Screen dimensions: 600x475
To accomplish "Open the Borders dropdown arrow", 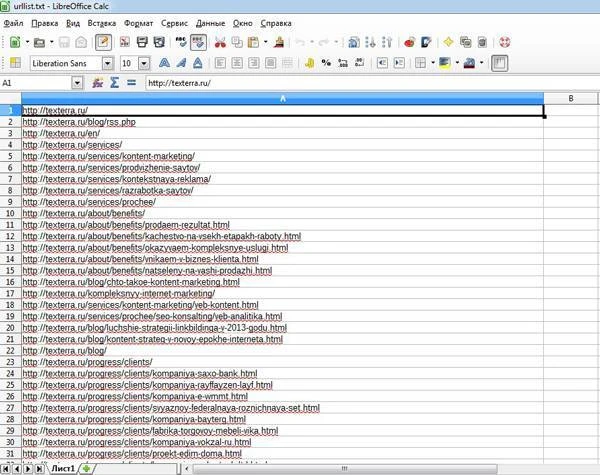I will [x=433, y=63].
